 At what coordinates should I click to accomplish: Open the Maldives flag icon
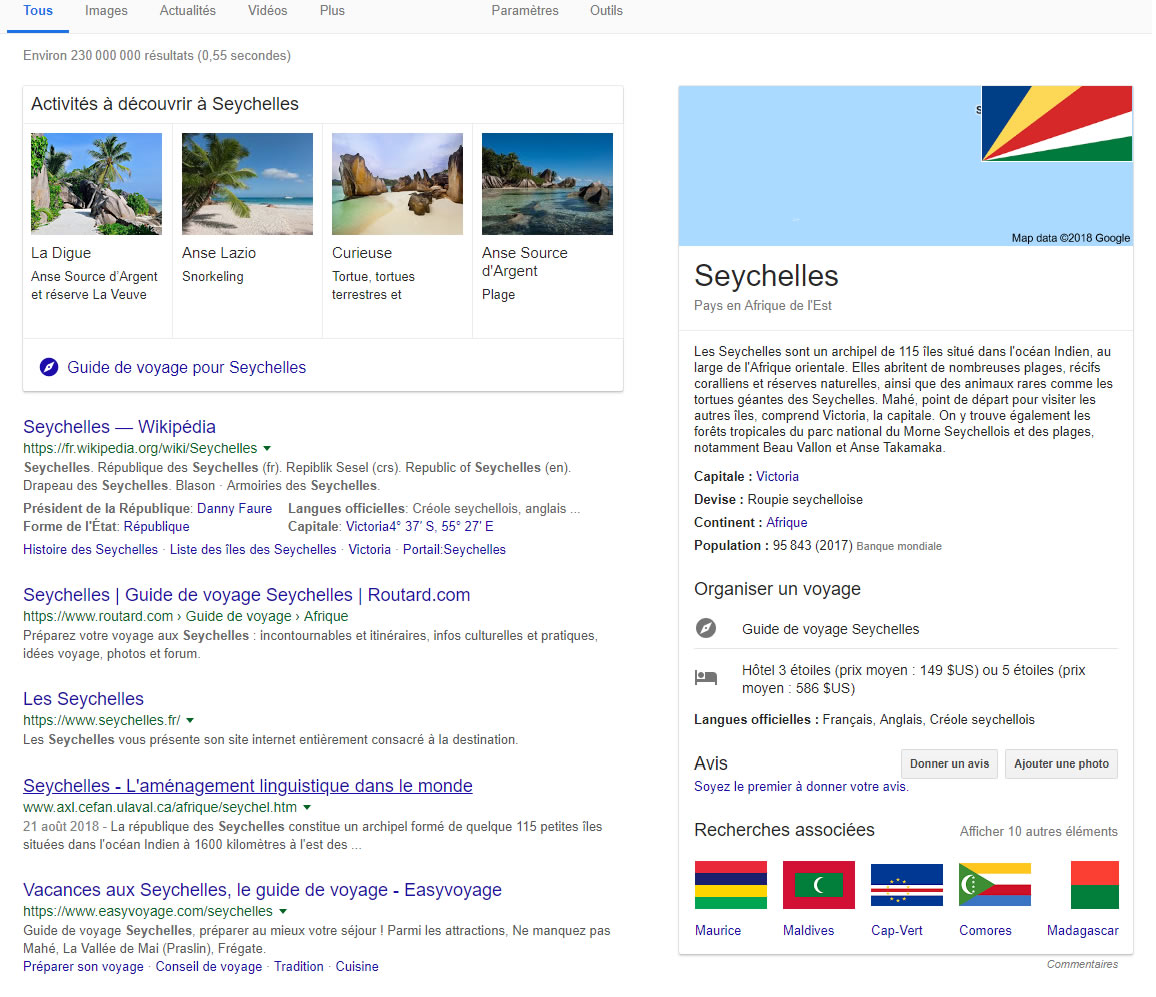tap(818, 885)
